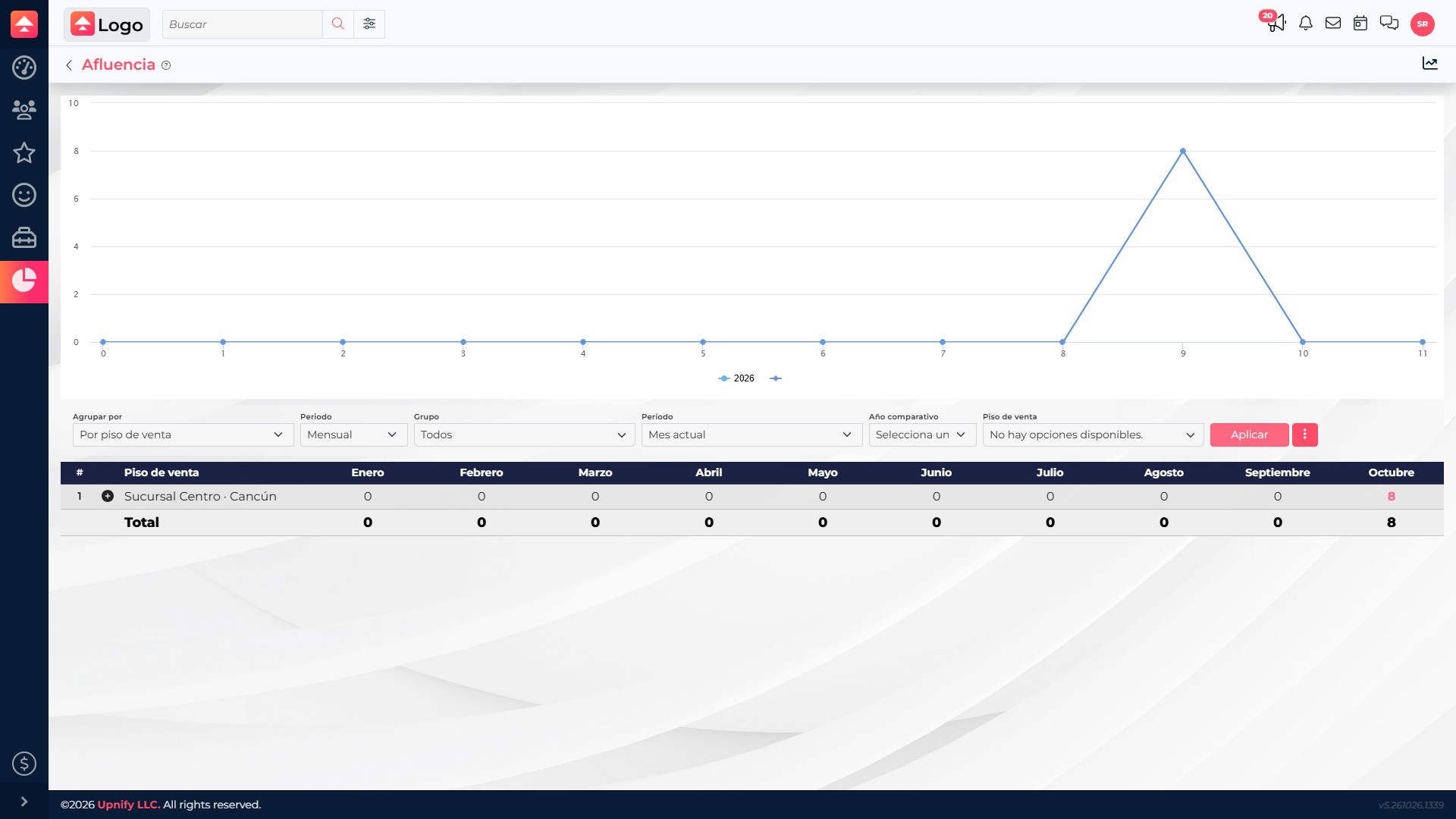Open the Mensual periodo dropdown
The width and height of the screenshot is (1456, 819).
pyautogui.click(x=353, y=435)
